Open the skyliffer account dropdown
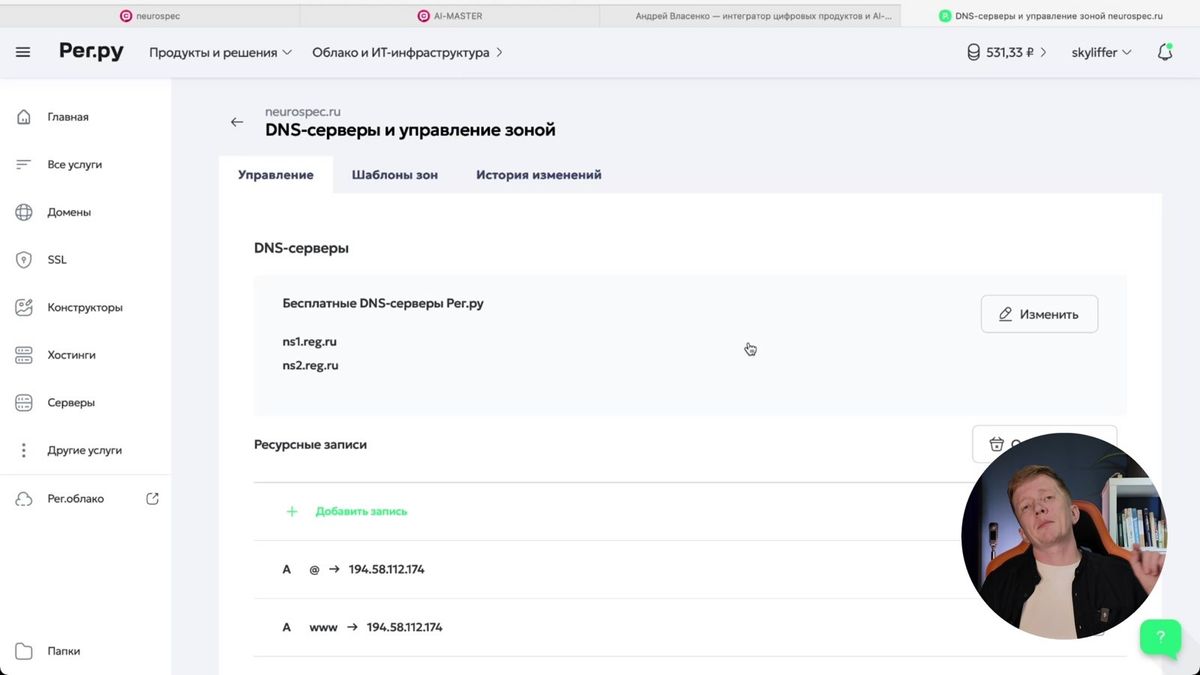 pyautogui.click(x=1101, y=52)
